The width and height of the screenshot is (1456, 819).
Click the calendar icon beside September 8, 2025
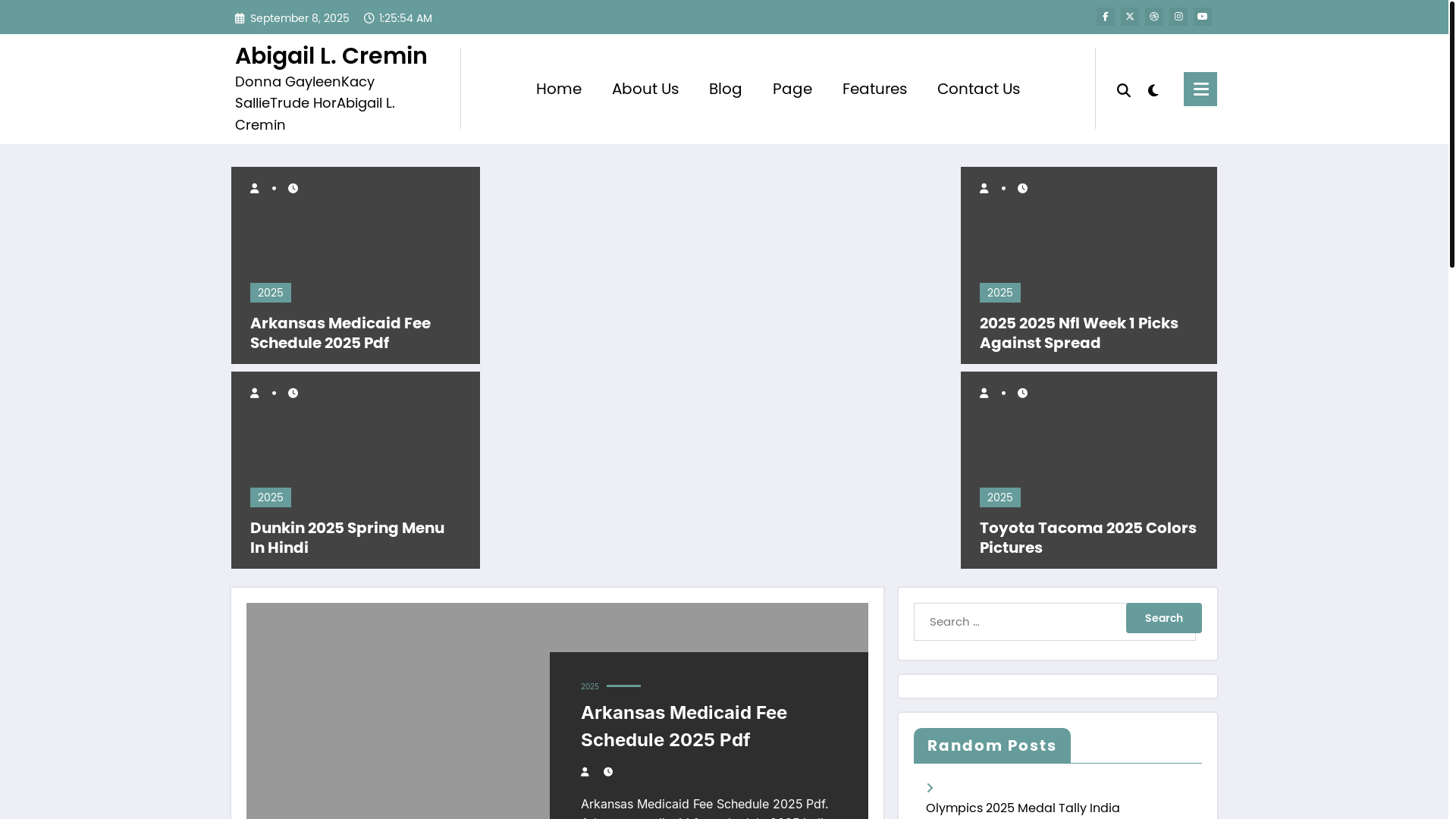240,18
